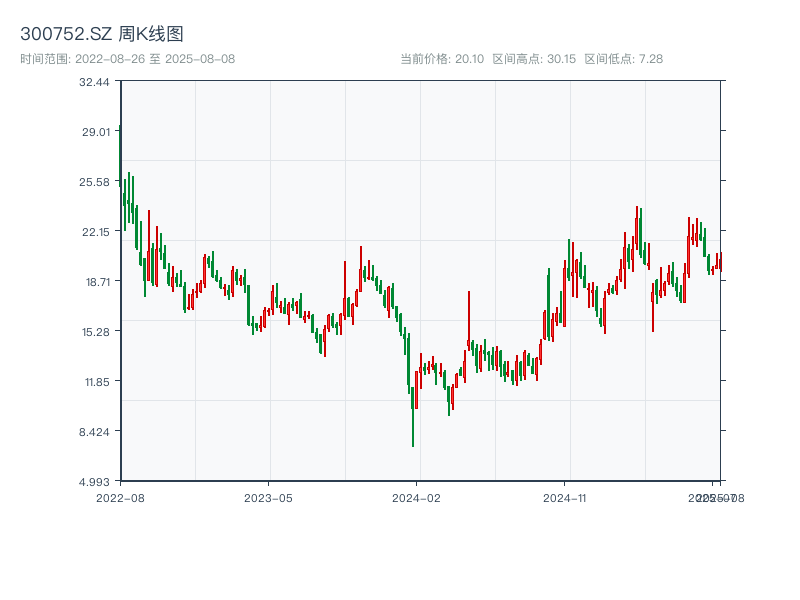
Task: Select the 29.01 price axis label
Action: coord(94,132)
